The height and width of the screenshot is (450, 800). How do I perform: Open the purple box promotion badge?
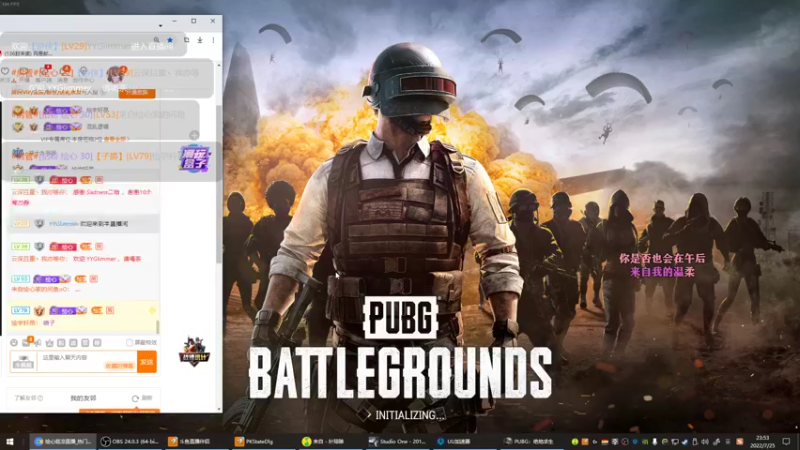(194, 158)
